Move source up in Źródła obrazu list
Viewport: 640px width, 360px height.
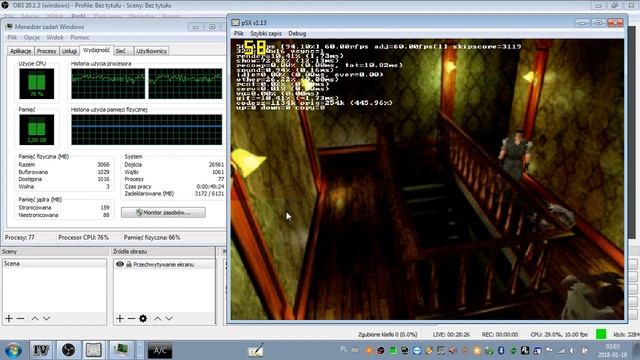click(x=158, y=318)
